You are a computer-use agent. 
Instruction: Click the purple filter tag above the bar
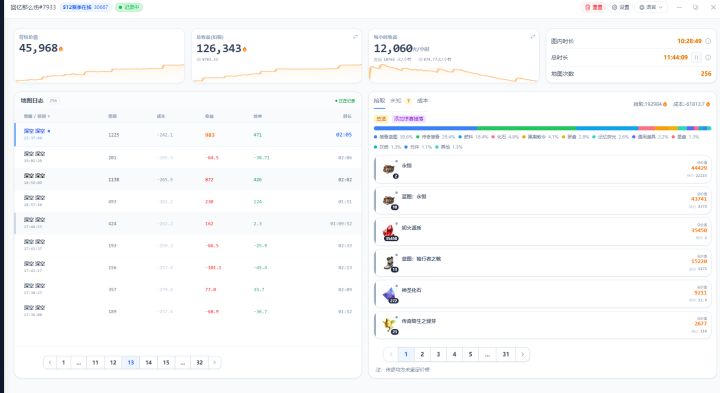point(408,118)
